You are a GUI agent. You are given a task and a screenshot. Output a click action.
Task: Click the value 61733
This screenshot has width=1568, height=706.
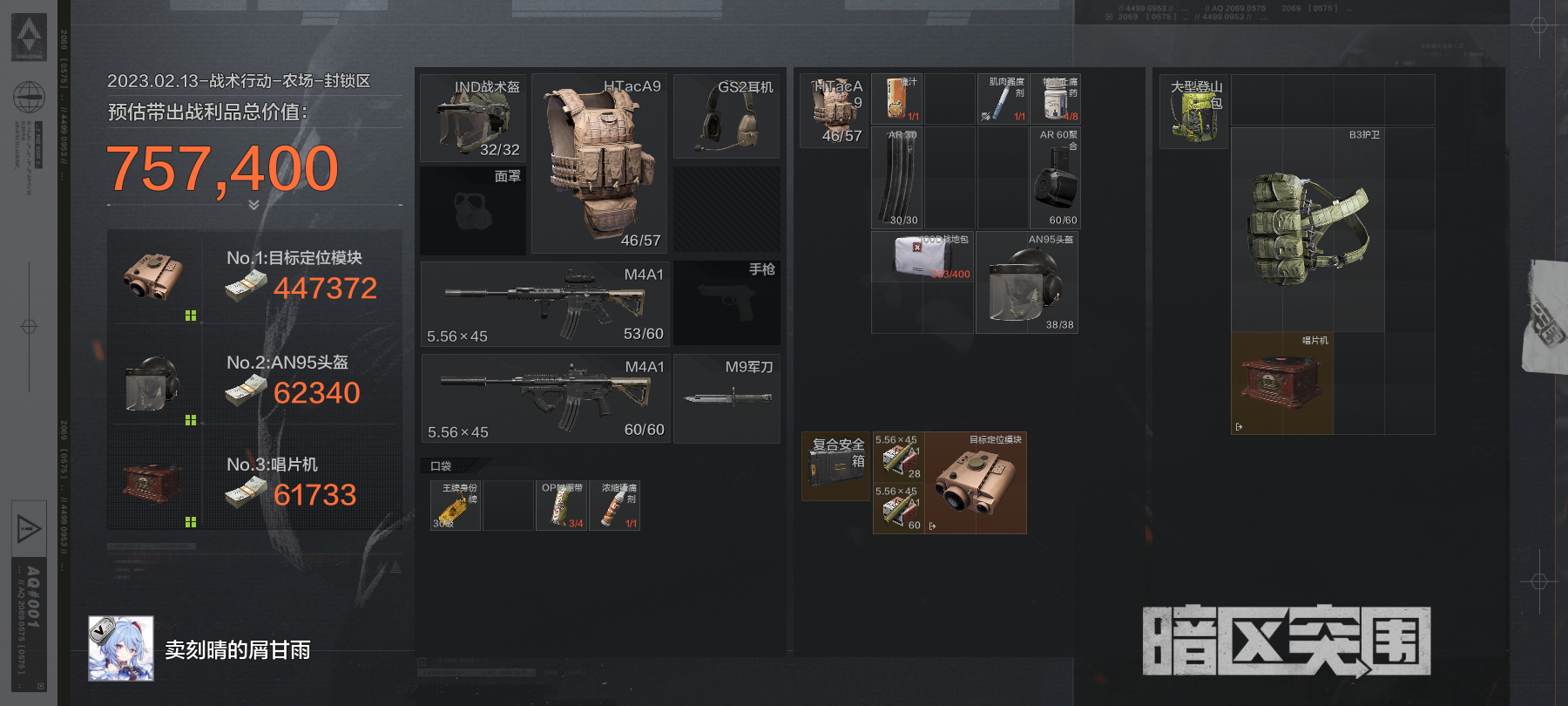(x=315, y=495)
